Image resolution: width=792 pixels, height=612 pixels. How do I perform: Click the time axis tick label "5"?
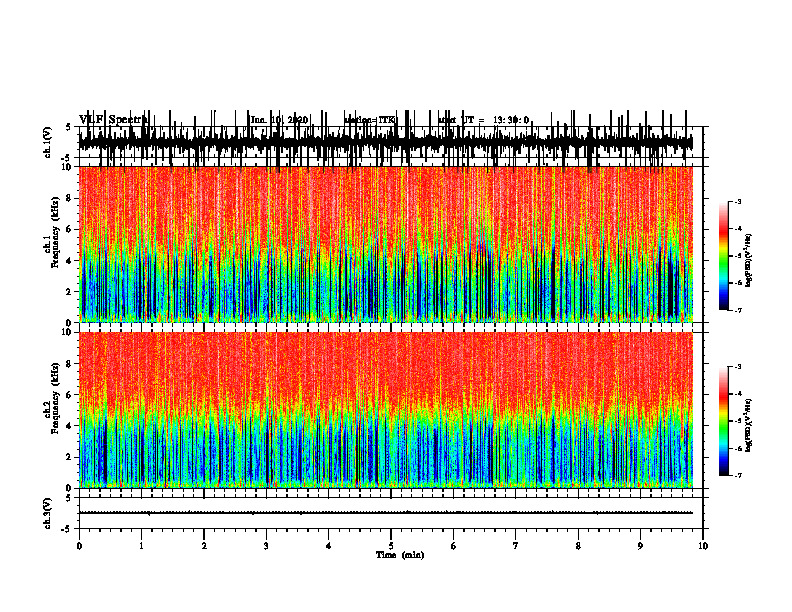[391, 546]
